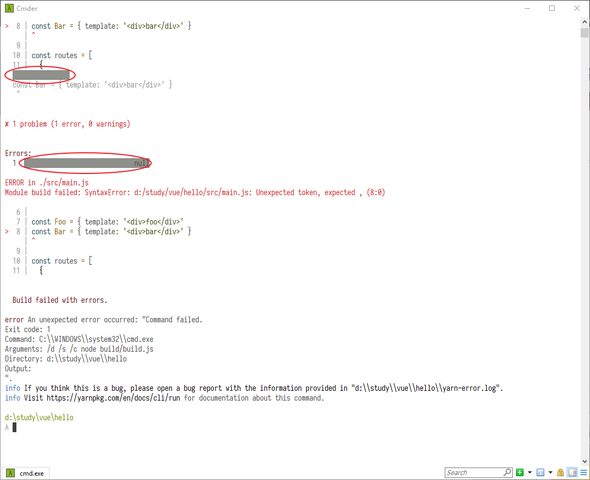This screenshot has height=480, width=590.
Task: Select the cmd.exe console tab
Action: (x=26, y=473)
